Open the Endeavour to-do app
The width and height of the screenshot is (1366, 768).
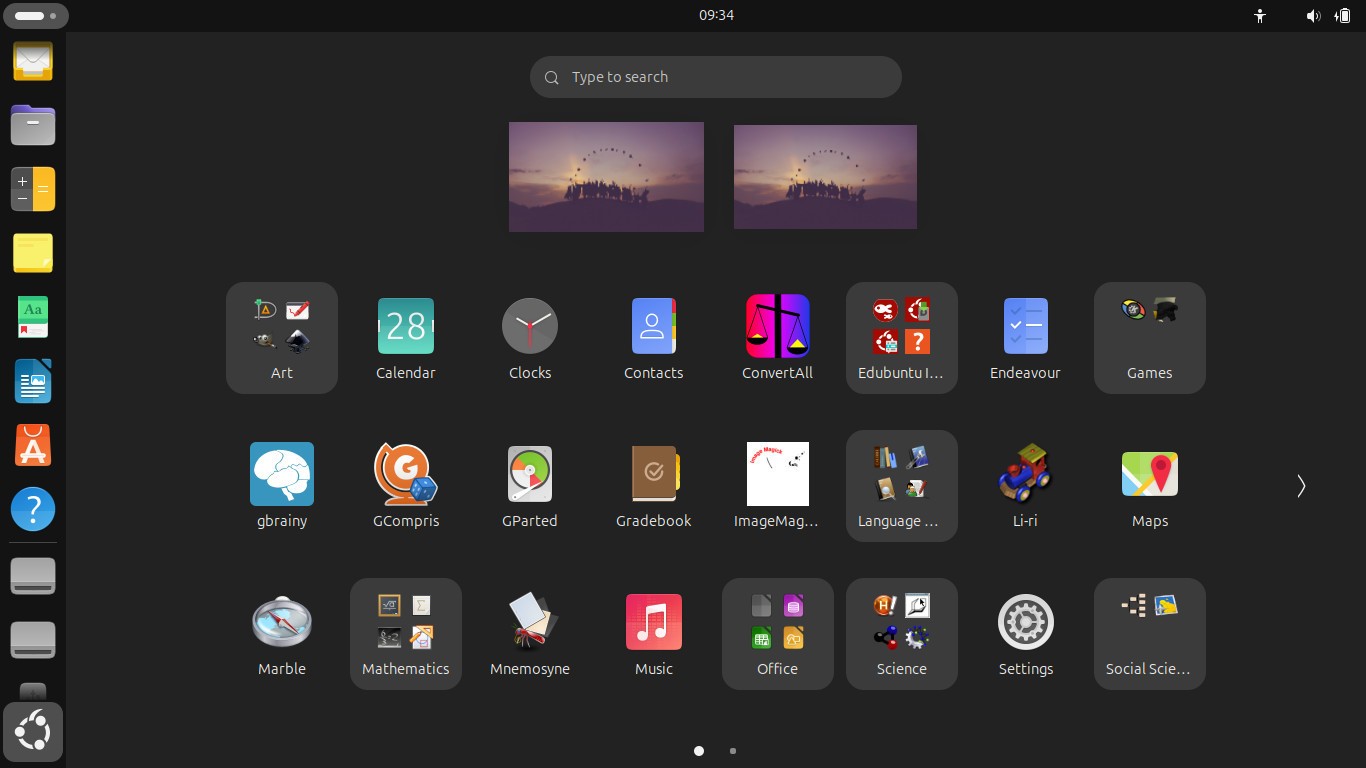coord(1025,337)
